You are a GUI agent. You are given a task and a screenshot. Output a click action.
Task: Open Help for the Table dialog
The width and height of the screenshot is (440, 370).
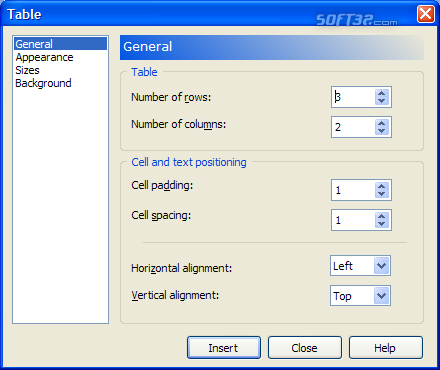tap(386, 348)
